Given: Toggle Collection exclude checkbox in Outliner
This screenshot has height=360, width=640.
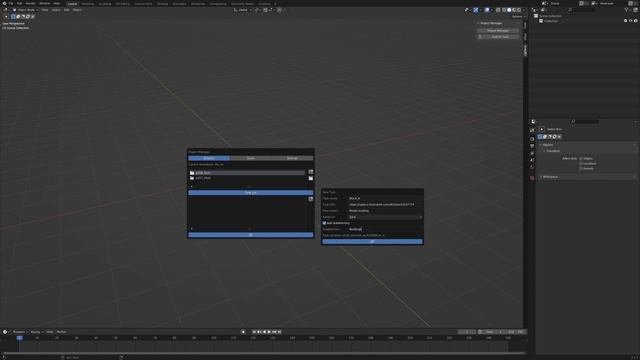Looking at the screenshot, I should click(x=625, y=21).
